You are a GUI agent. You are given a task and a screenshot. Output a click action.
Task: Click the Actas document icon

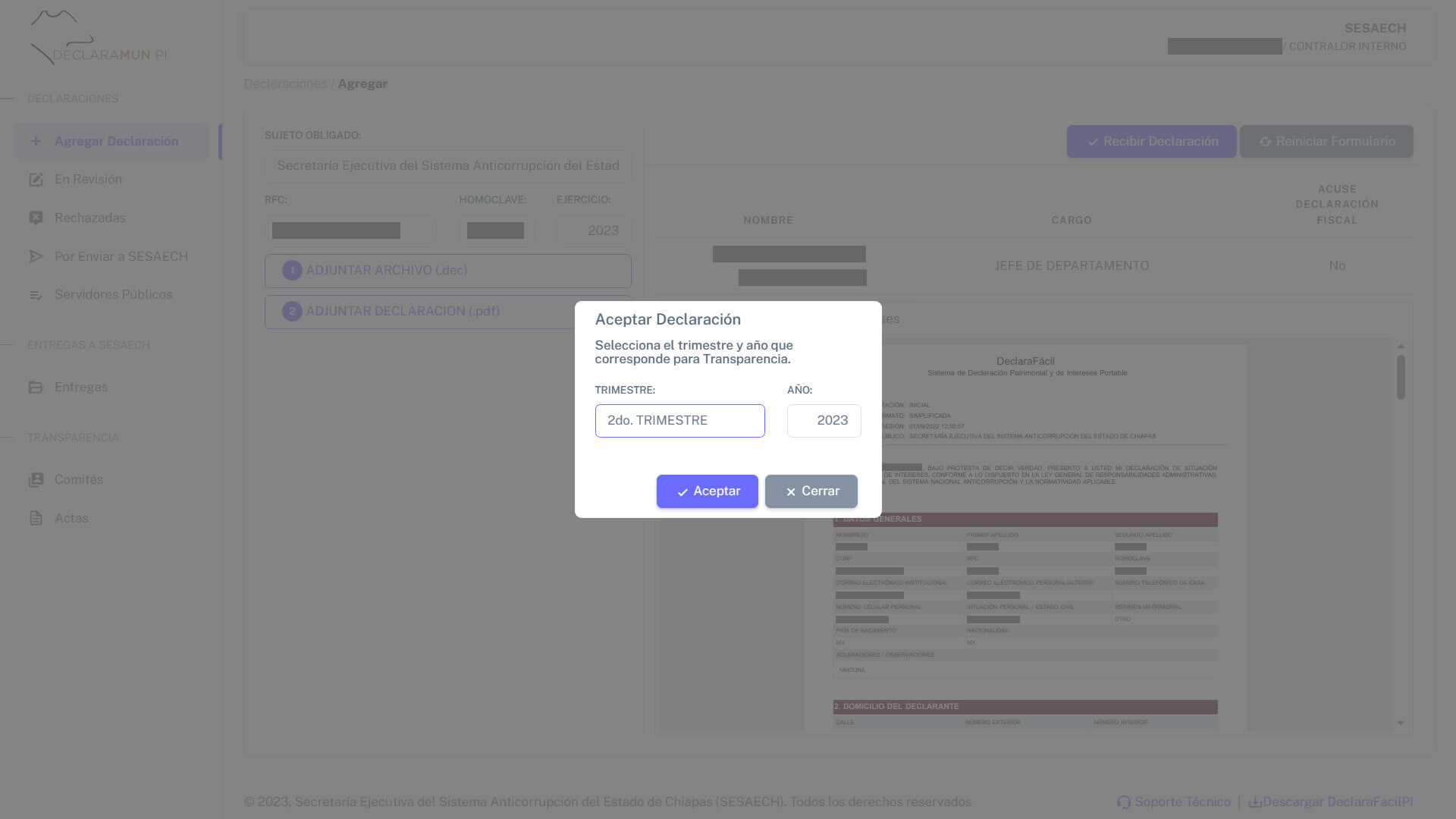[x=36, y=518]
